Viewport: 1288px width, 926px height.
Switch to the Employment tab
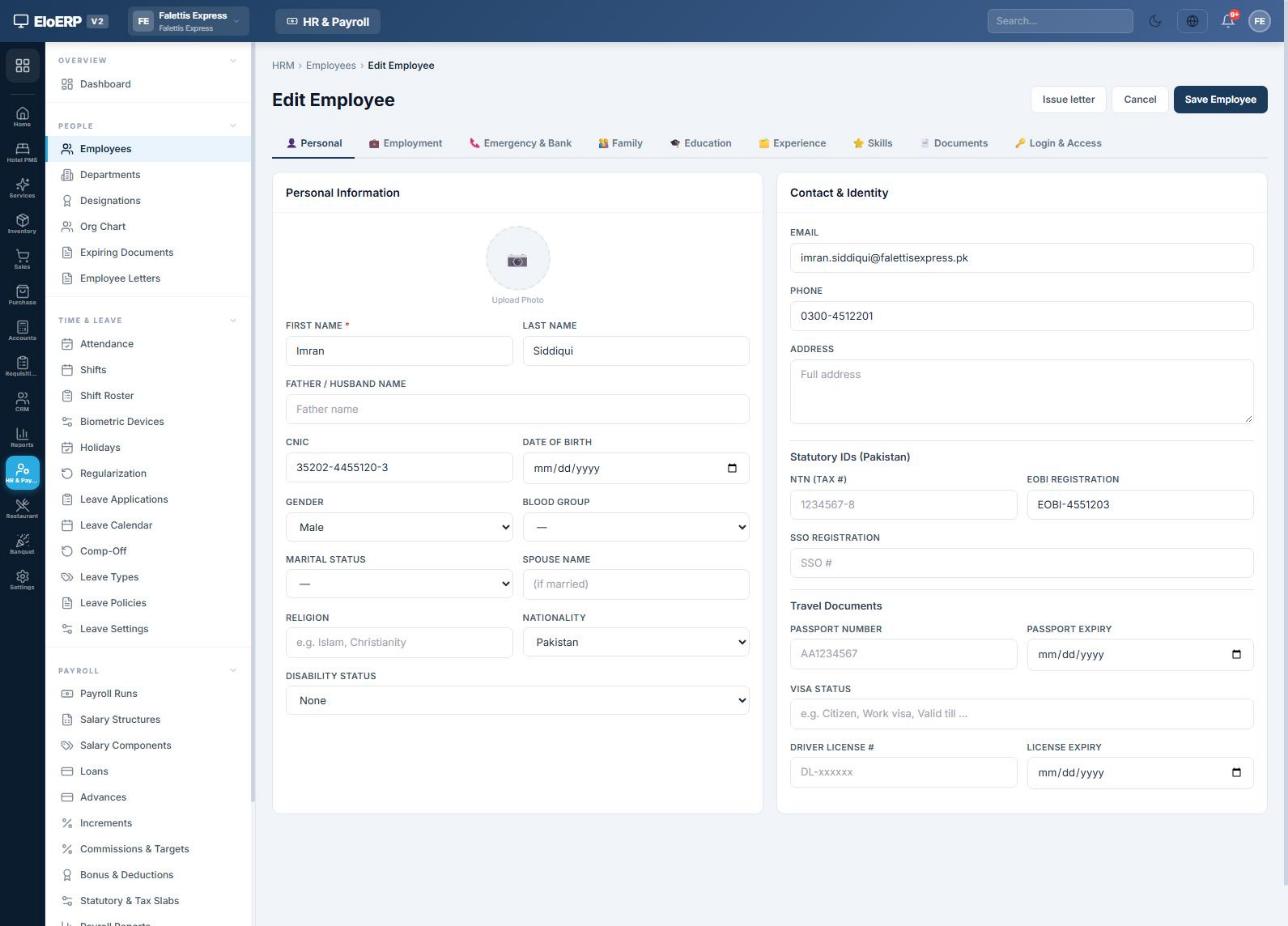click(405, 143)
